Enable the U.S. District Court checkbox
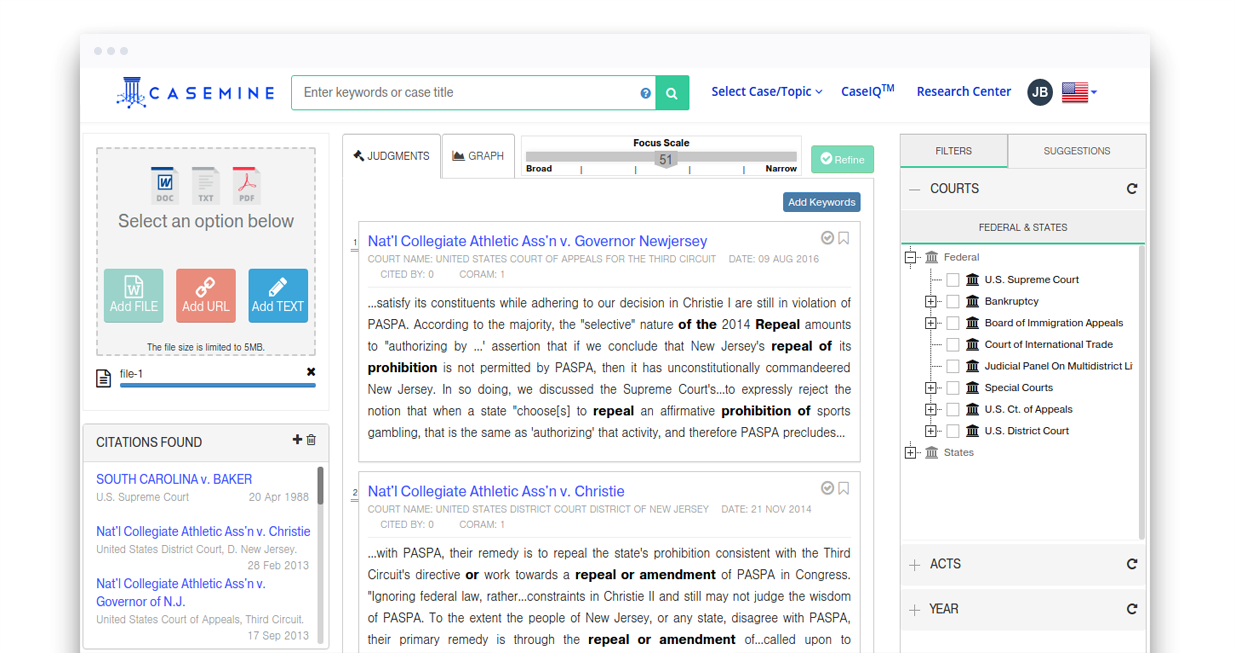This screenshot has height=653, width=1235. (953, 431)
